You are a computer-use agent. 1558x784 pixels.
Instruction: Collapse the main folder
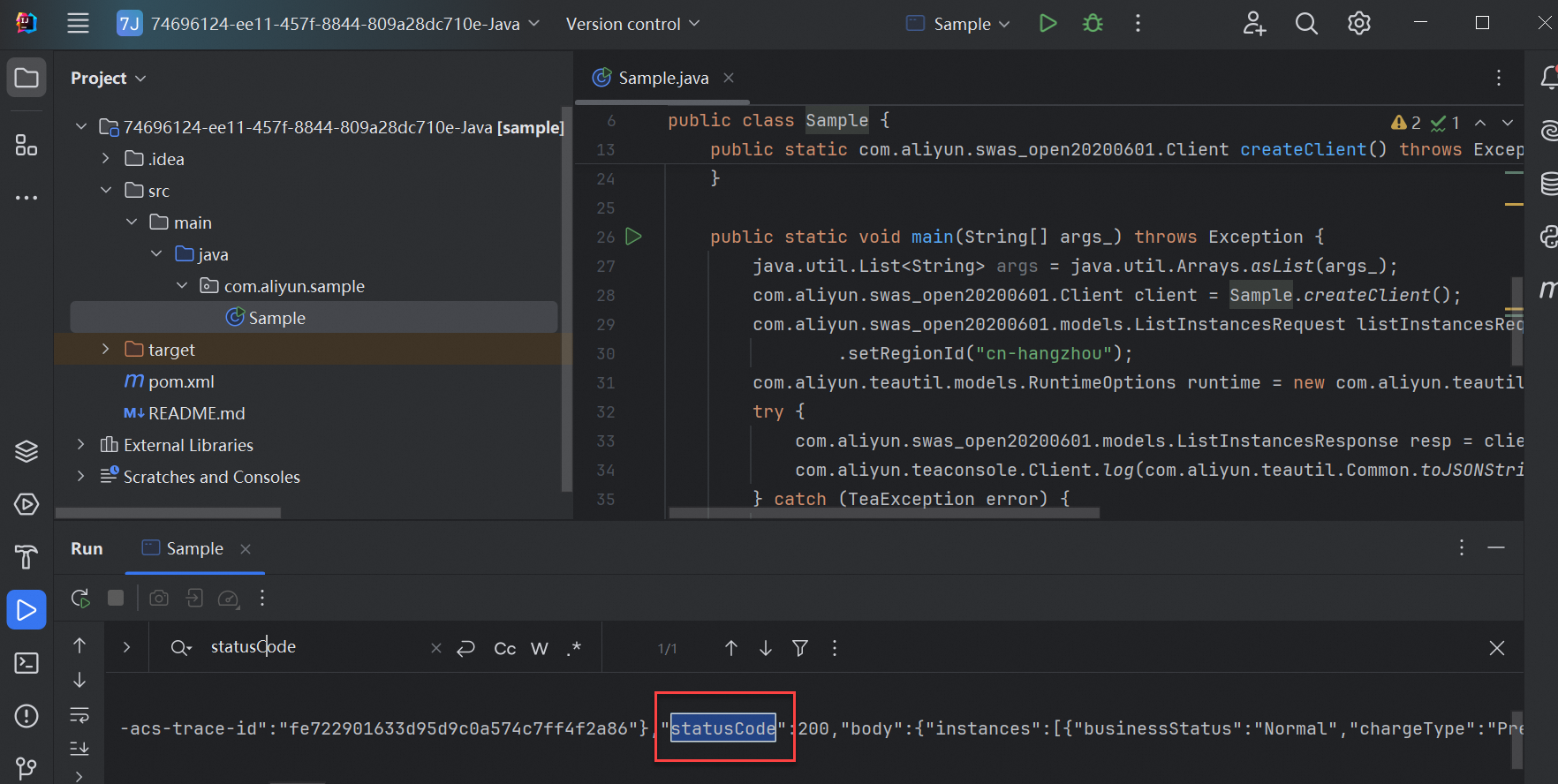[131, 222]
